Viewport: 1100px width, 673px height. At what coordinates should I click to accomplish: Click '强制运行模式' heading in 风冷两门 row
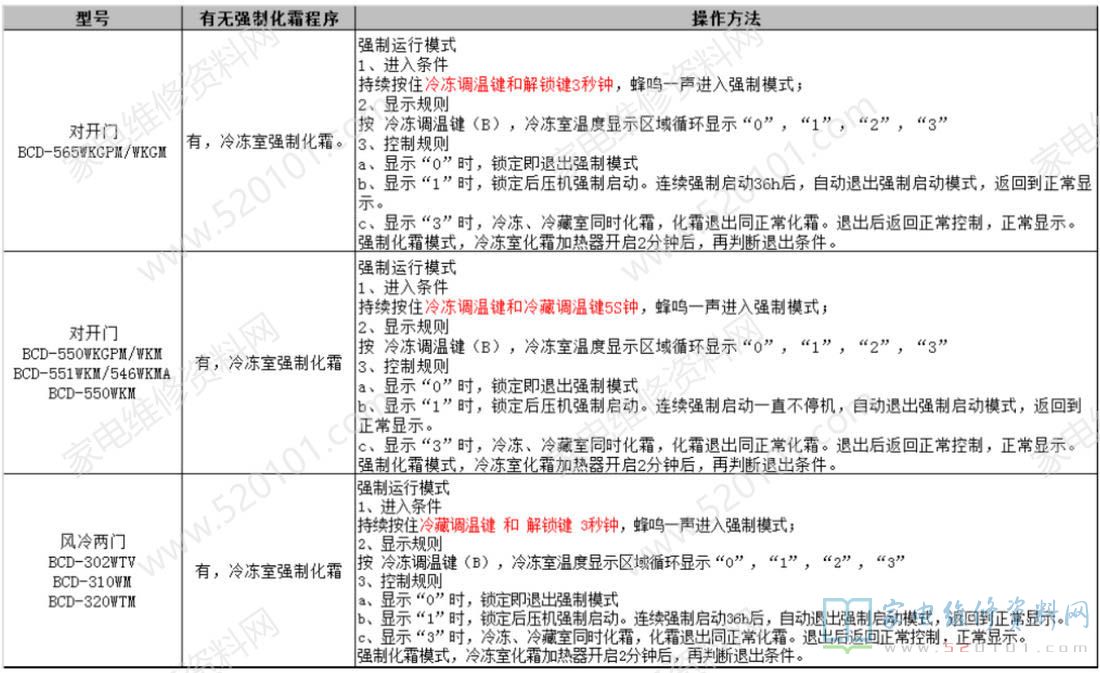403,488
